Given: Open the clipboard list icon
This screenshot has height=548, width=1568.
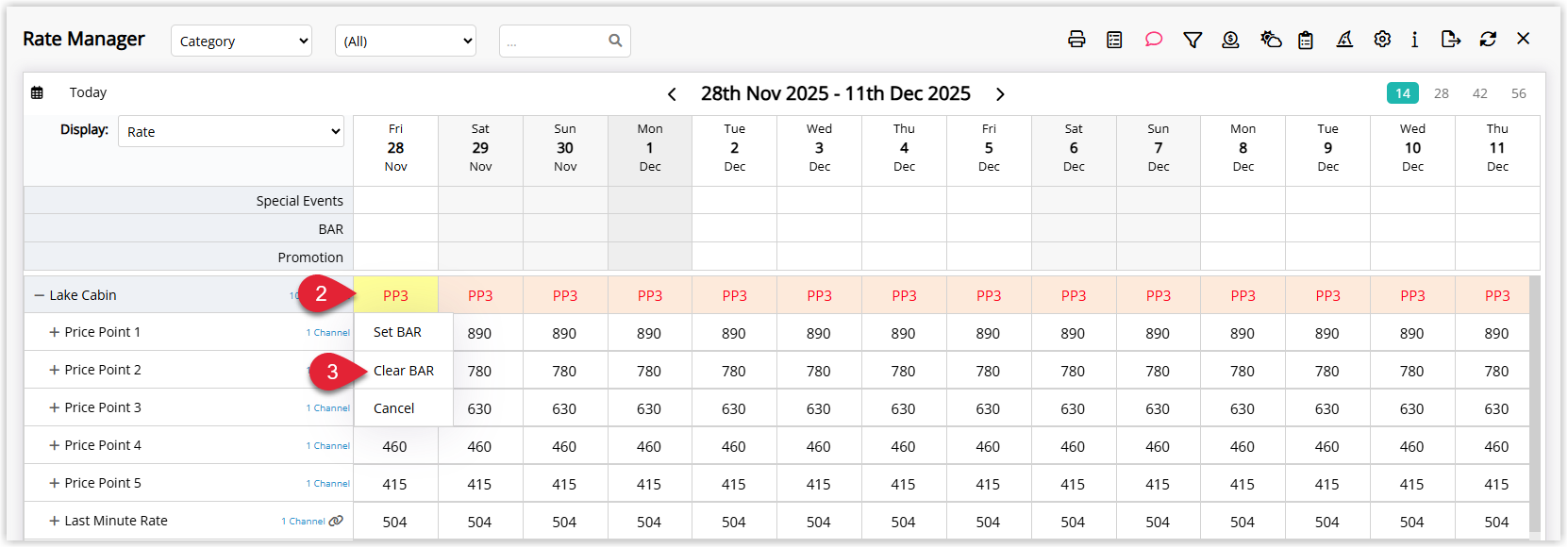Looking at the screenshot, I should pyautogui.click(x=1306, y=40).
